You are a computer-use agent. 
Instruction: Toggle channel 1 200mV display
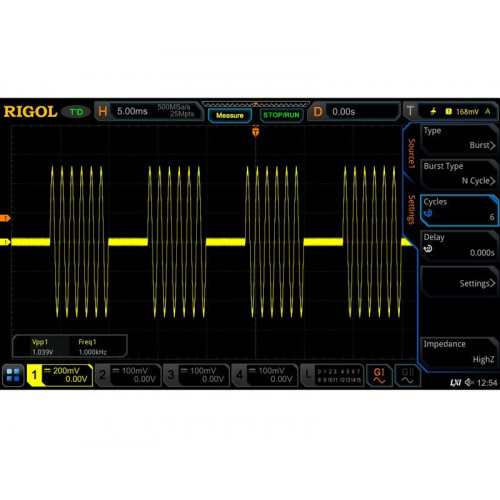point(60,375)
